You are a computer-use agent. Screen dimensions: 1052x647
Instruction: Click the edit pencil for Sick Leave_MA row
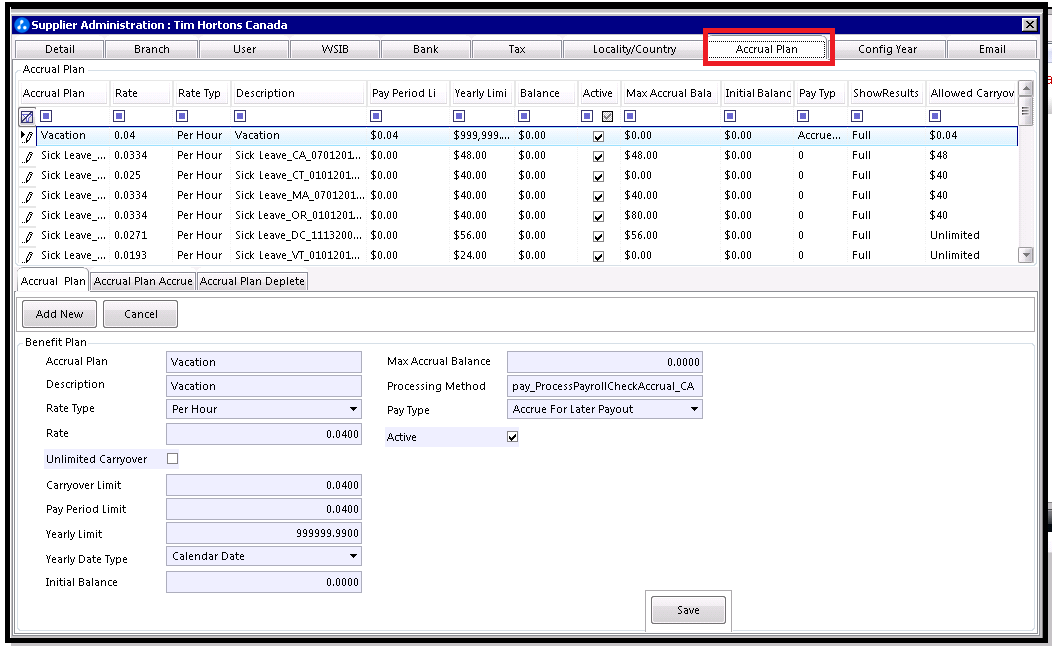pos(28,197)
